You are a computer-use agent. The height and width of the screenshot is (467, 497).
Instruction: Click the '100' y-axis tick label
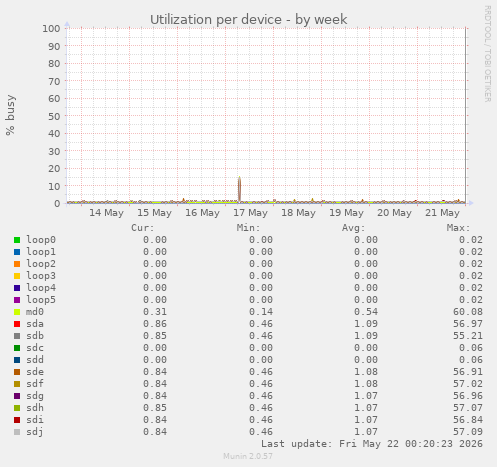[x=51, y=28]
